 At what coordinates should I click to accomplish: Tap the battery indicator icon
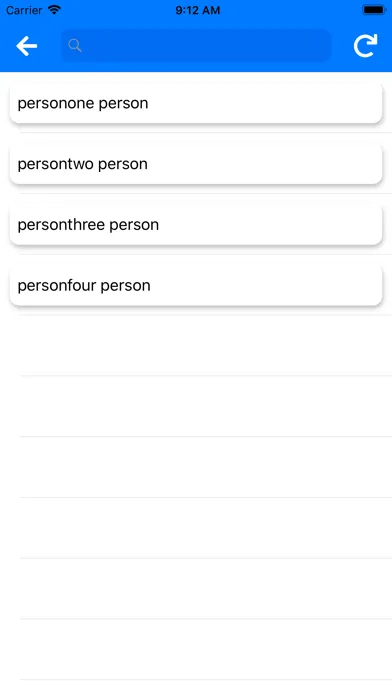pyautogui.click(x=374, y=10)
